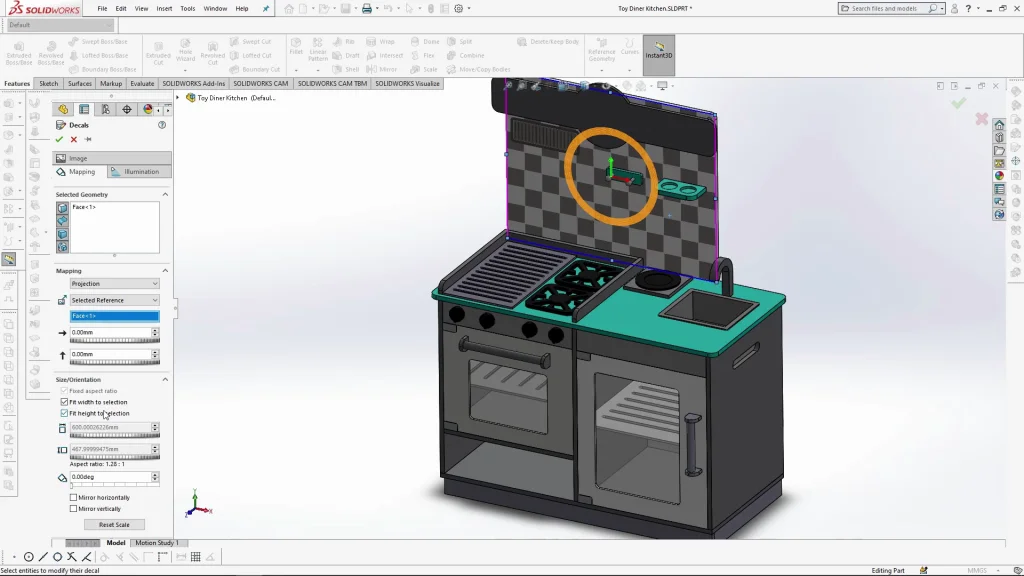Click the options gear icon in title bar
The image size is (1024, 576).
pos(459,9)
